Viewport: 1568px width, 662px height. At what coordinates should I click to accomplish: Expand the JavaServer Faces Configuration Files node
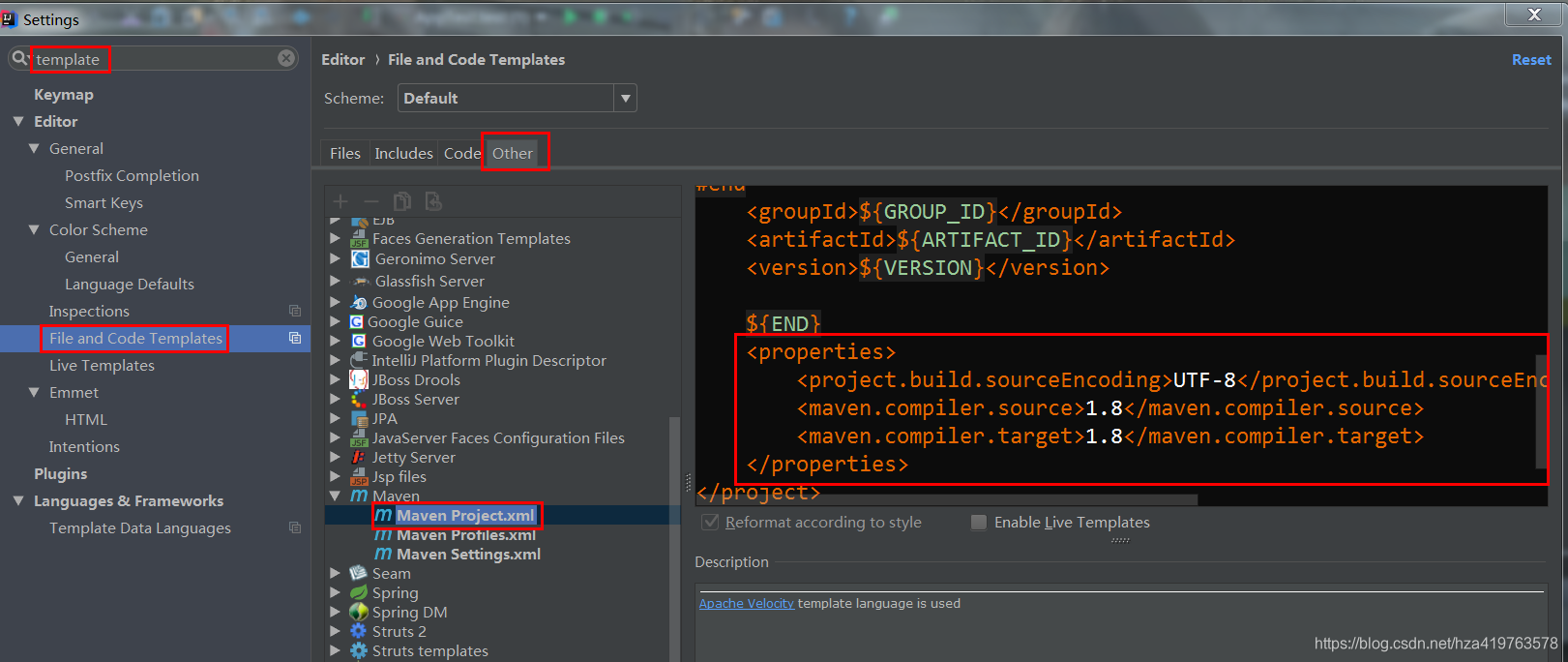tap(336, 438)
